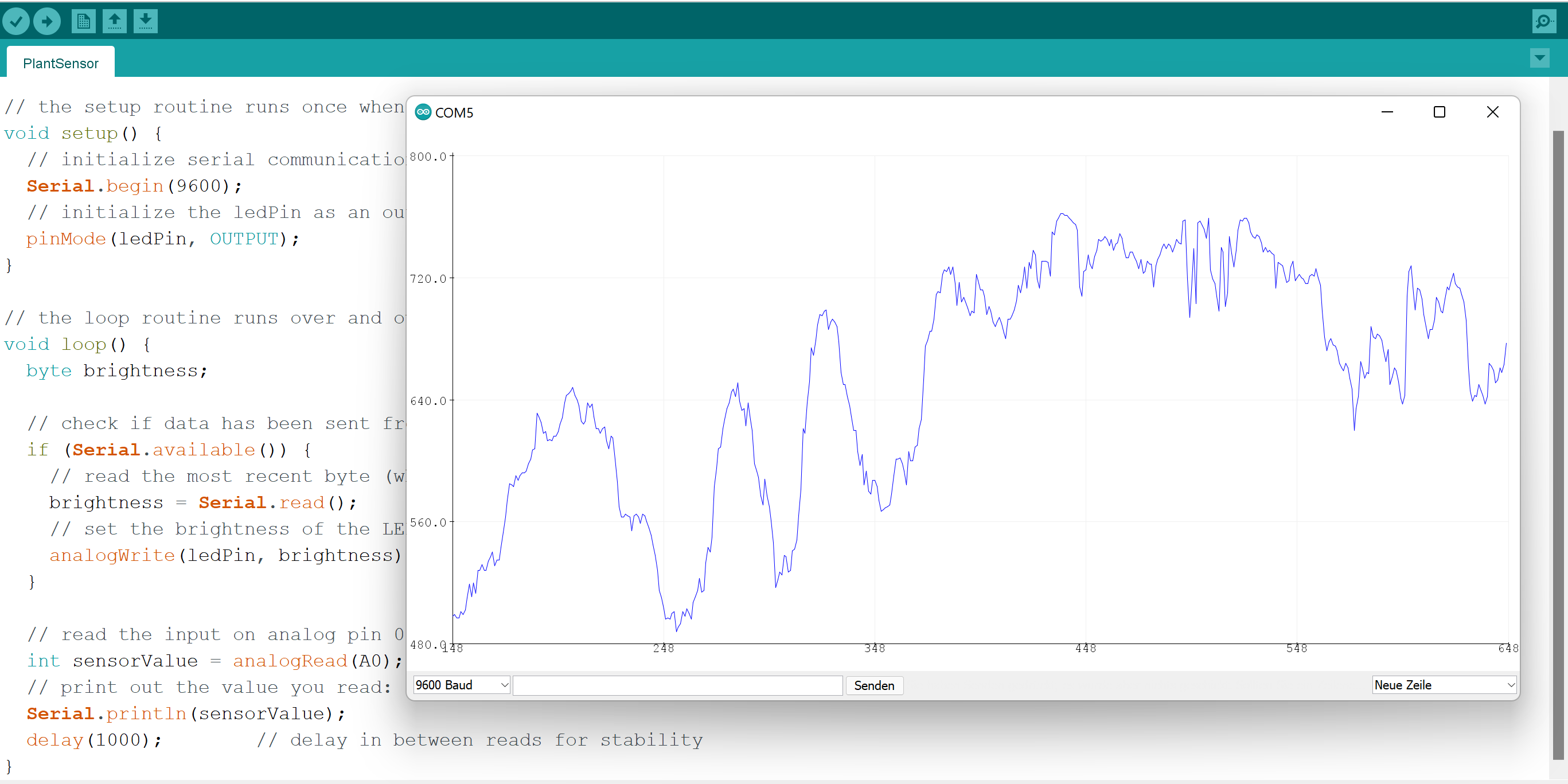The image size is (1568, 784).
Task: Click the 'if (Serial.available()) {' line
Action: [169, 450]
